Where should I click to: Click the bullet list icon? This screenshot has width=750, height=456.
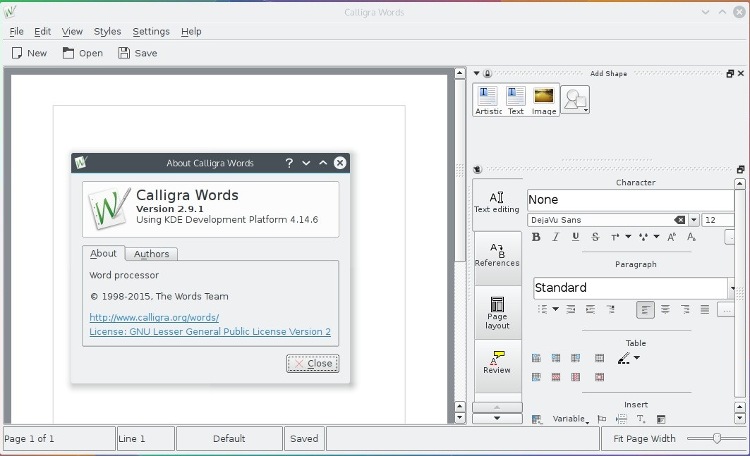click(542, 310)
